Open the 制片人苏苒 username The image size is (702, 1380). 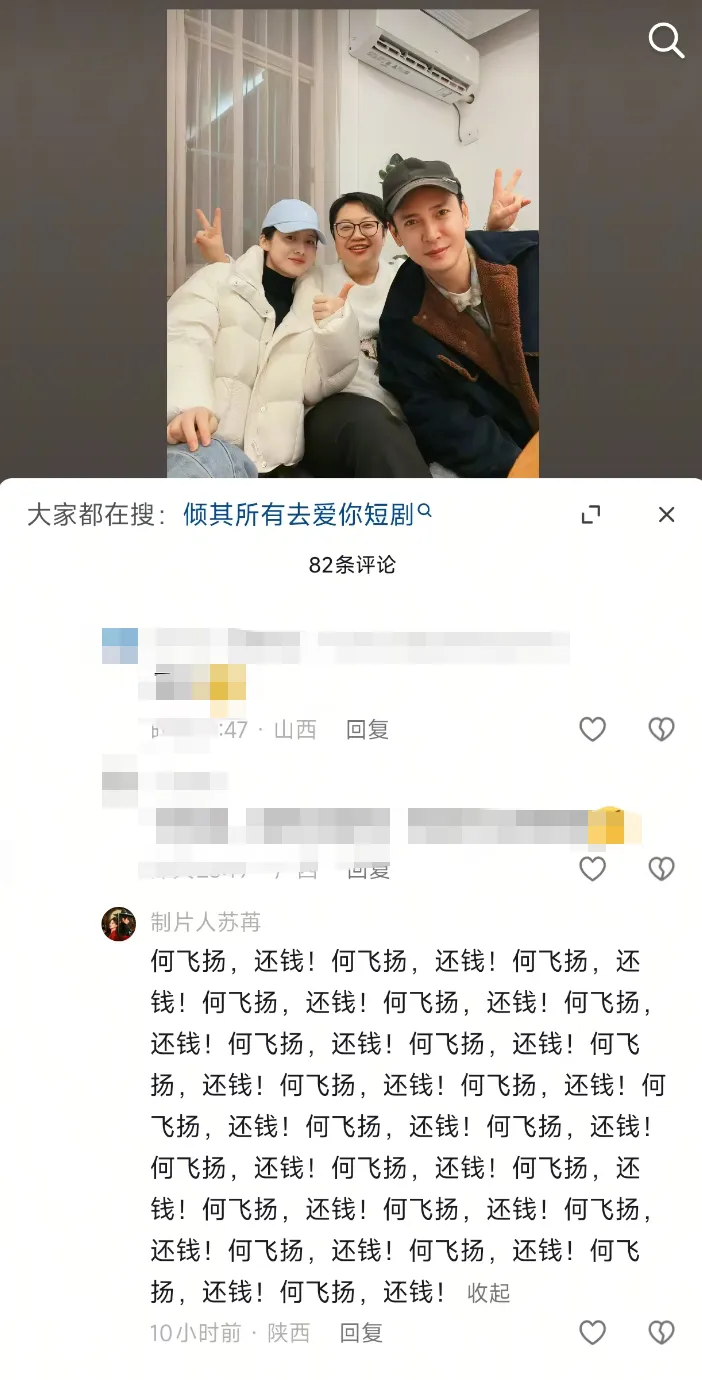coord(205,921)
